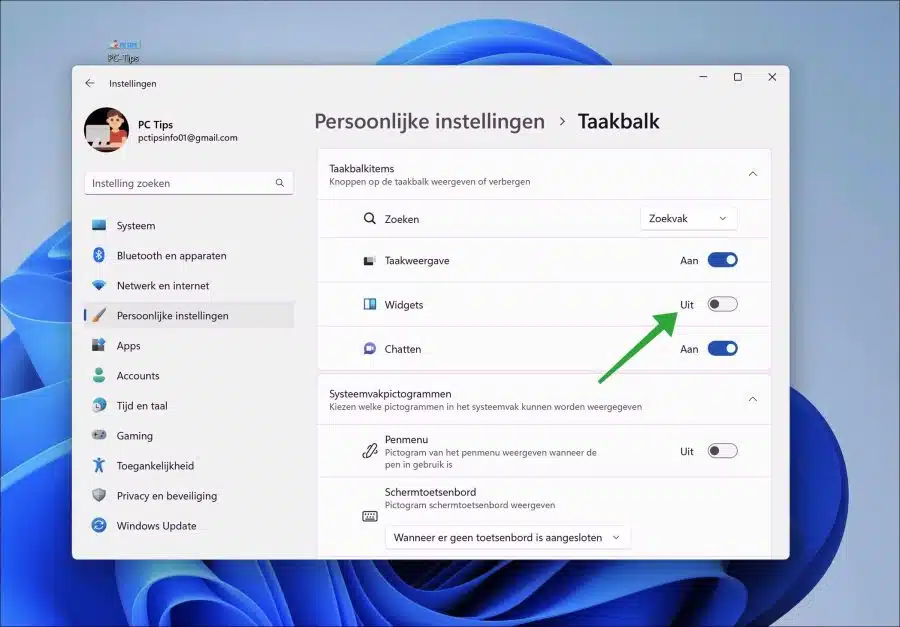Click the Taakbalkitems heading
Viewport: 900px width, 627px height.
point(362,168)
